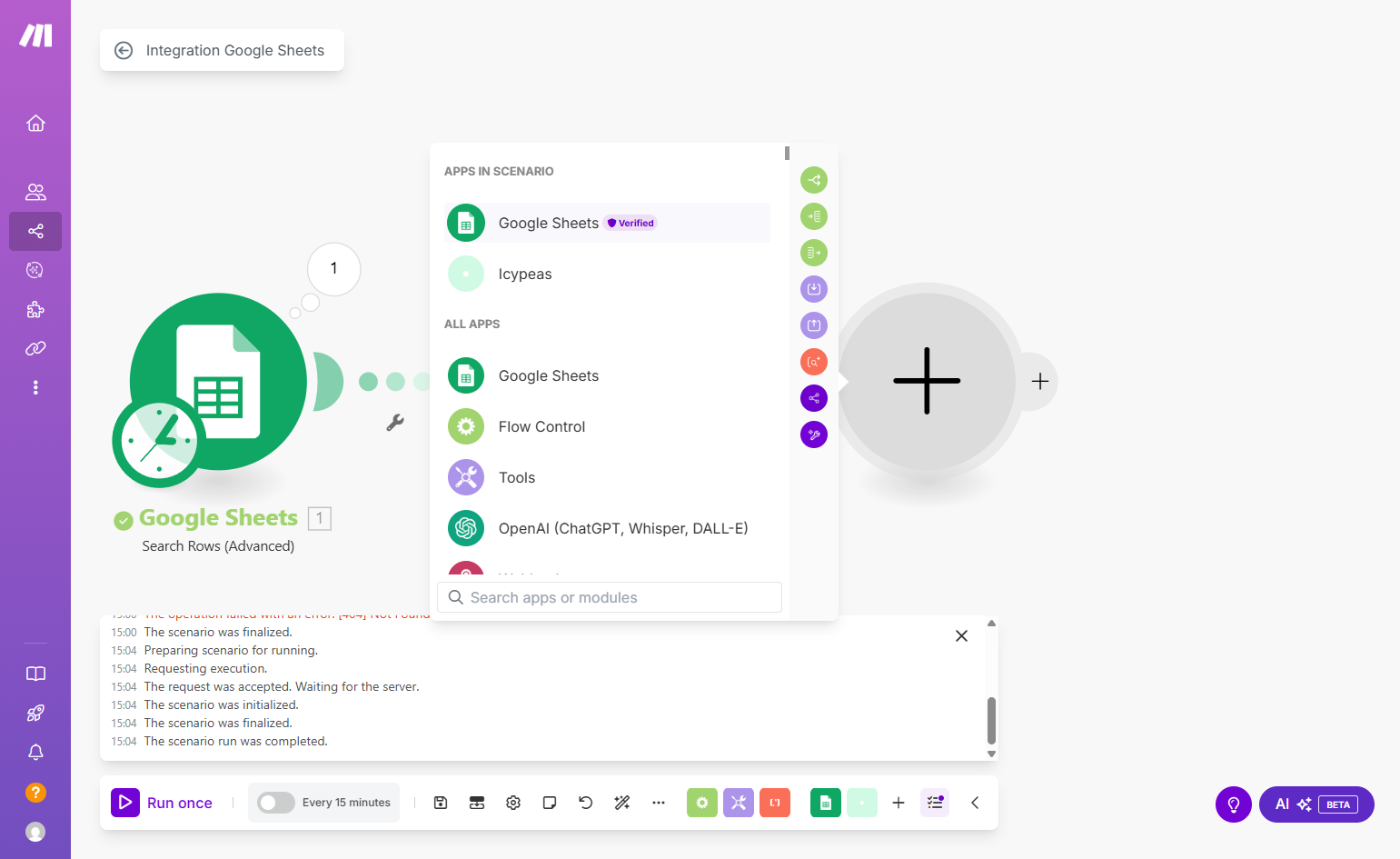Toggle the Every 15 minutes scheduling switch
This screenshot has width=1400, height=859.
(x=275, y=803)
